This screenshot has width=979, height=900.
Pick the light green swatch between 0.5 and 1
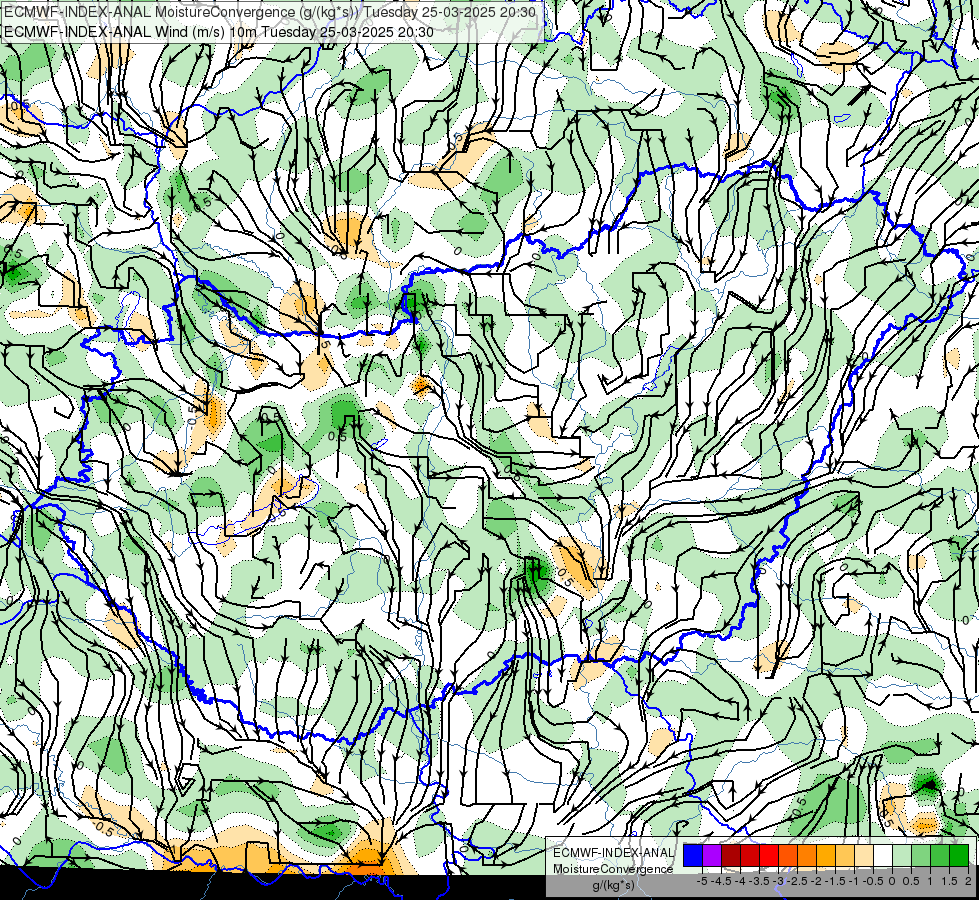[x=921, y=856]
